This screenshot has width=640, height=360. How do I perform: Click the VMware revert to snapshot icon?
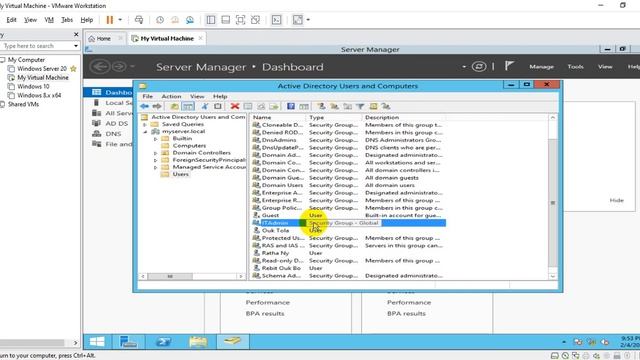point(175,20)
